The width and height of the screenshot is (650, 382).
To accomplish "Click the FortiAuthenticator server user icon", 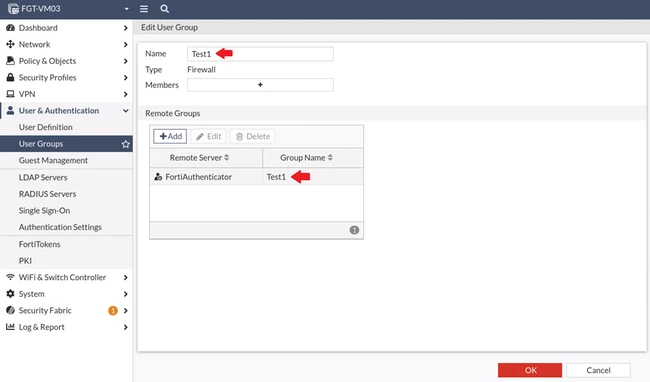I will tap(158, 177).
